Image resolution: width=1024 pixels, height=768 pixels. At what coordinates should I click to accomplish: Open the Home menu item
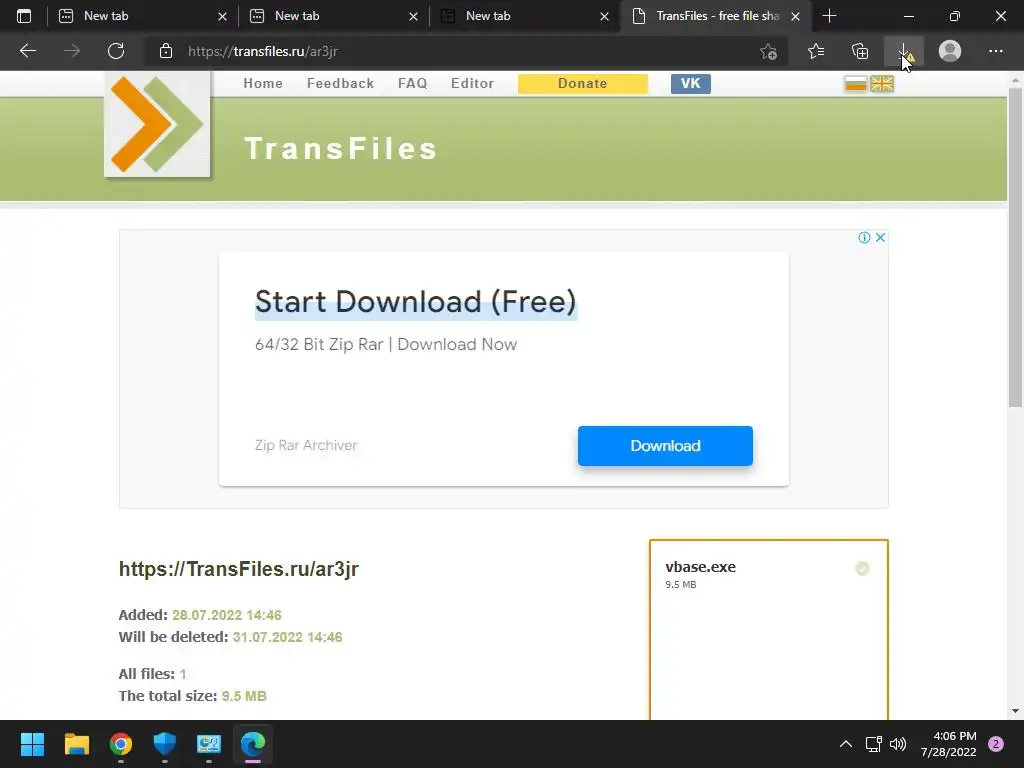click(x=263, y=84)
